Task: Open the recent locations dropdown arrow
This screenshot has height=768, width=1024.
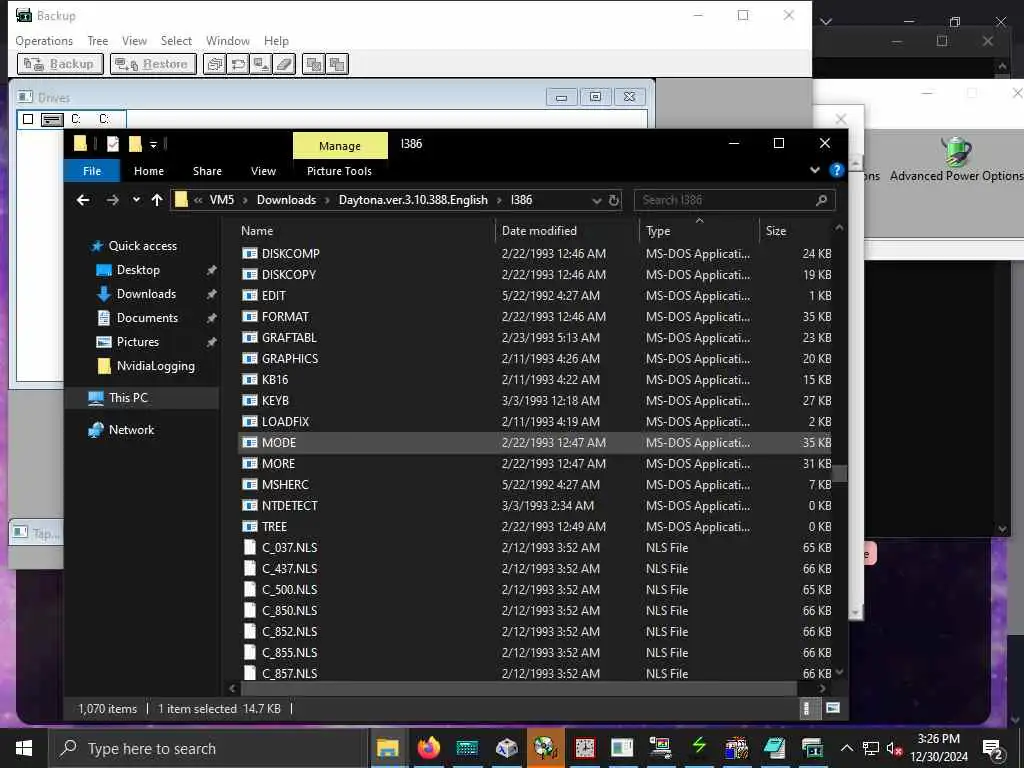Action: point(136,200)
